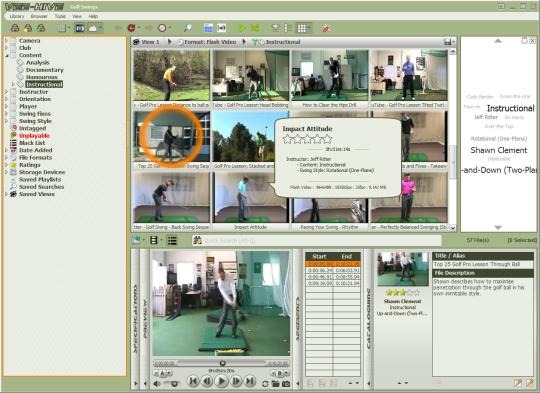Click the red bug toolbar icon
Screen dimensions: 540x393
pyautogui.click(x=326, y=28)
